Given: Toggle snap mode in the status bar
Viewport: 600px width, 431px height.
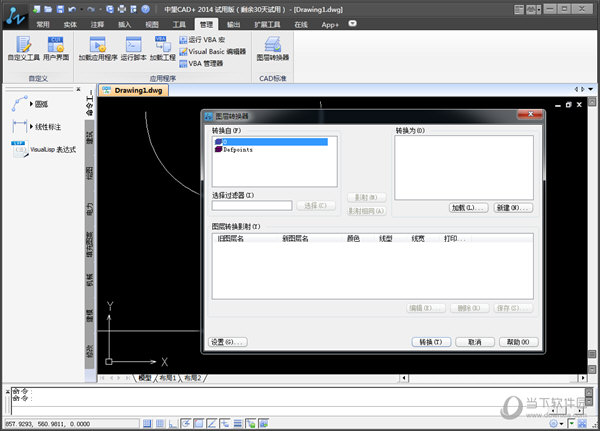Looking at the screenshot, I should pos(147,423).
